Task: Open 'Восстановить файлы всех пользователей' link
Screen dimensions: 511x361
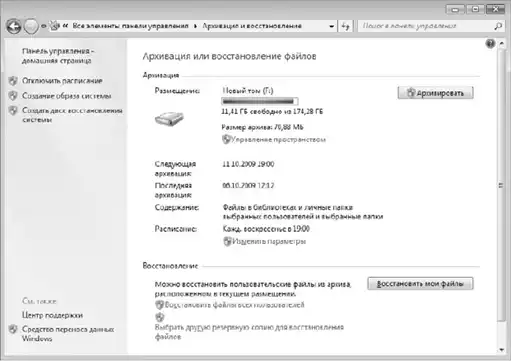Action: [235, 305]
